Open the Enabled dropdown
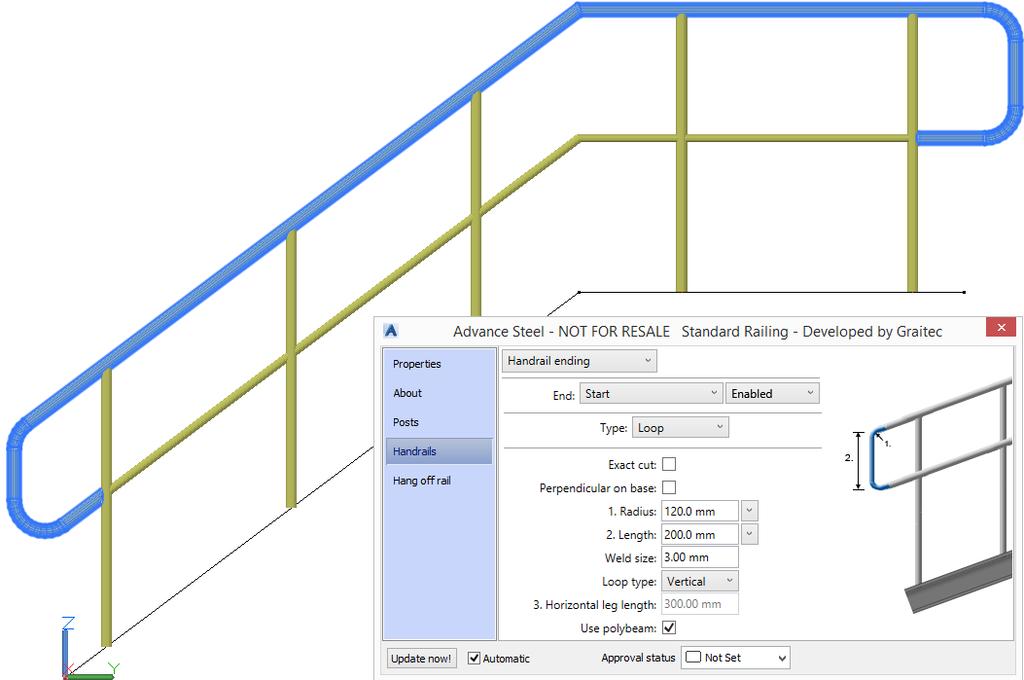1024x680 pixels. coord(772,394)
